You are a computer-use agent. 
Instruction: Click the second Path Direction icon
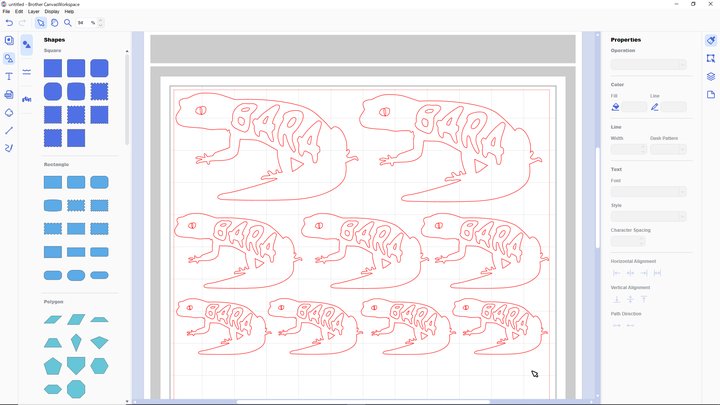click(x=630, y=326)
